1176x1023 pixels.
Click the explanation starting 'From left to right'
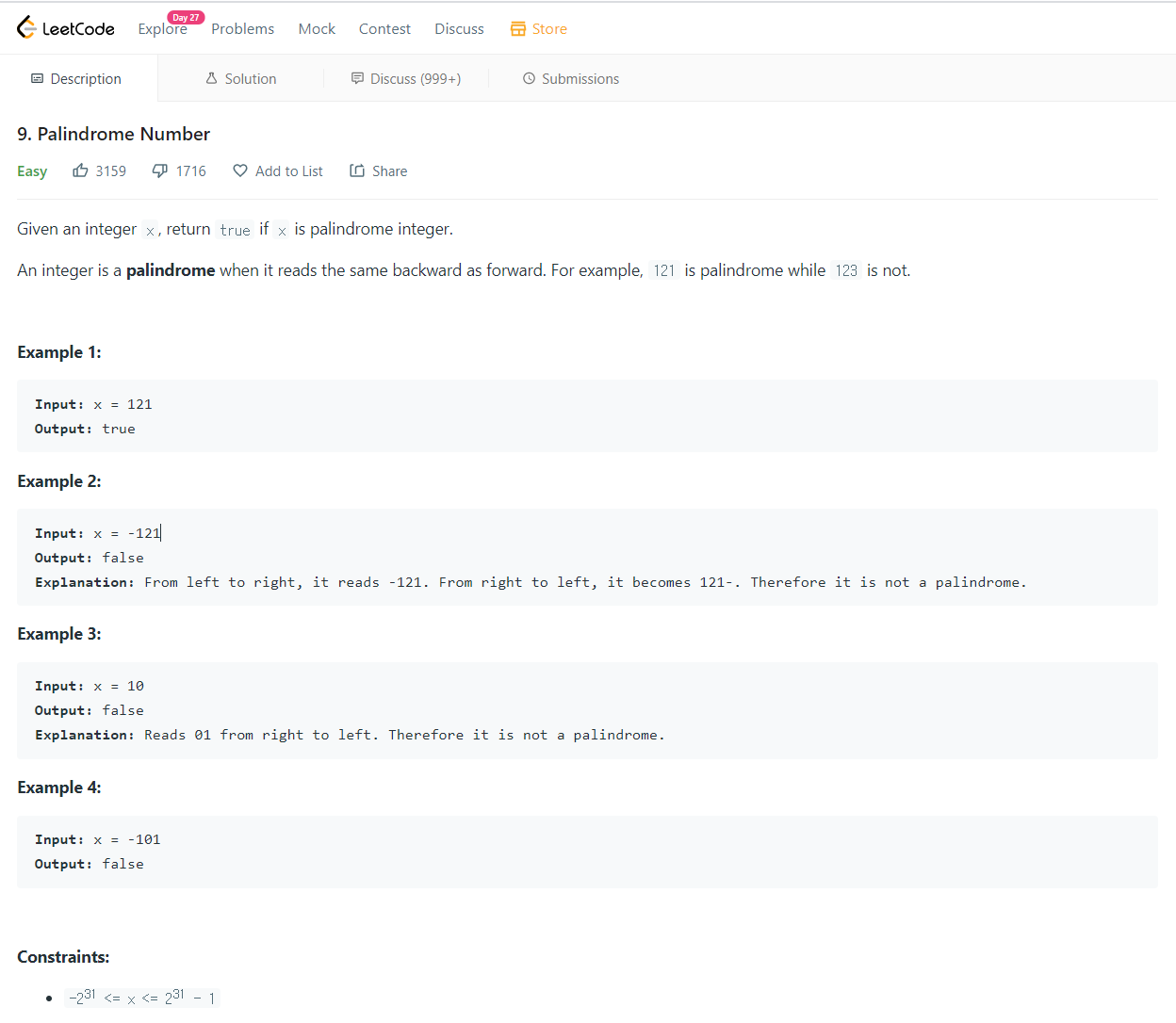pos(585,582)
